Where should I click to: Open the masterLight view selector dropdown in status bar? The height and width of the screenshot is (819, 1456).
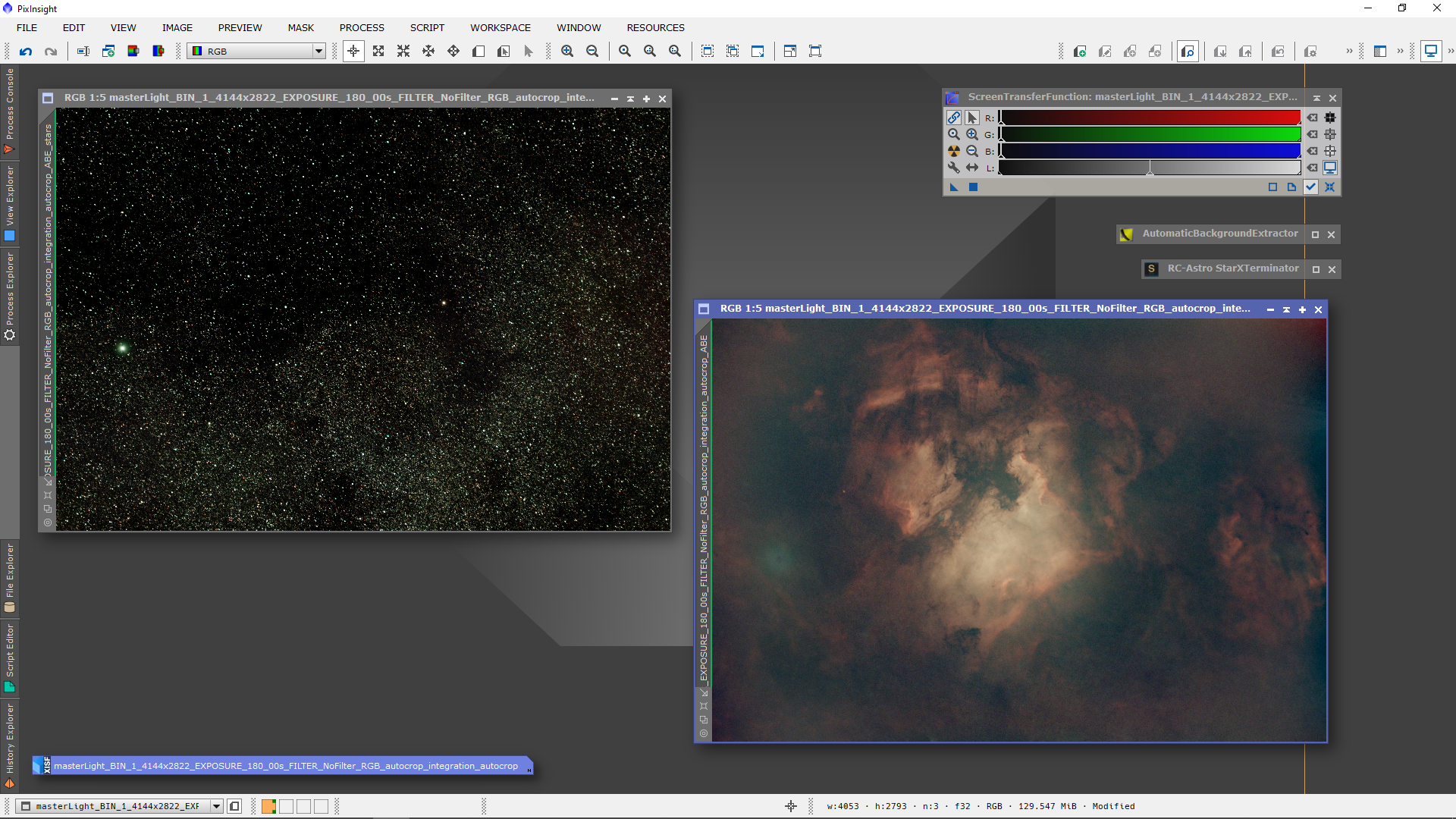point(216,806)
